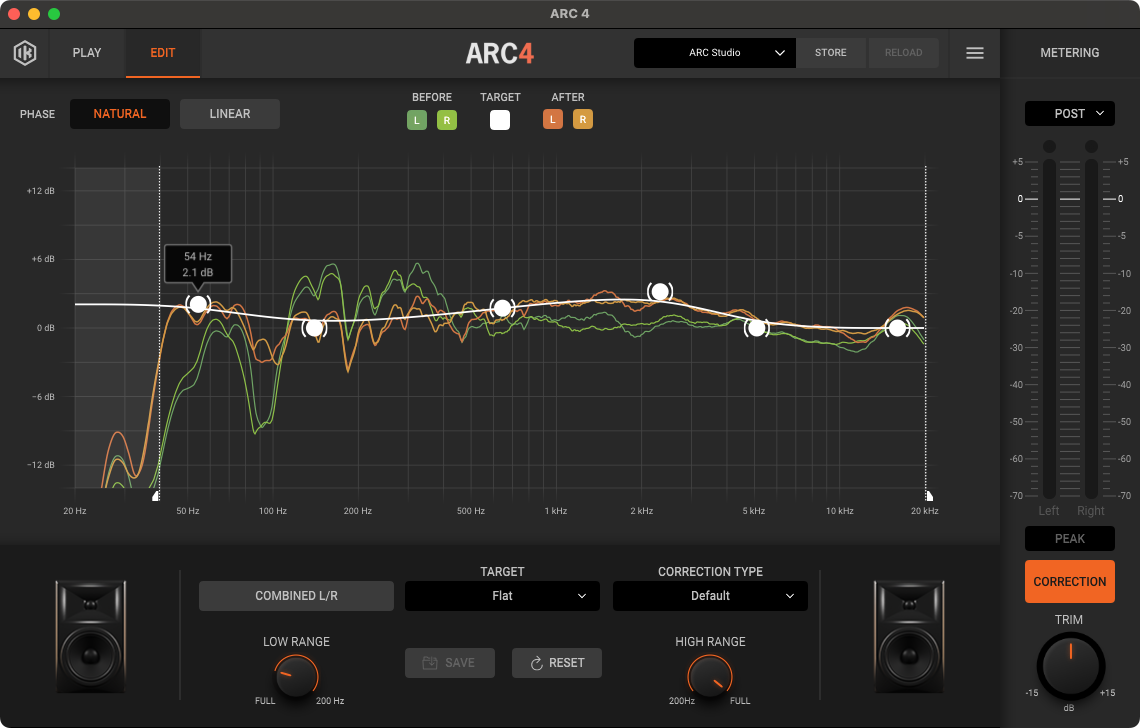Image resolution: width=1140 pixels, height=728 pixels.
Task: Click the RESET button
Action: [557, 663]
